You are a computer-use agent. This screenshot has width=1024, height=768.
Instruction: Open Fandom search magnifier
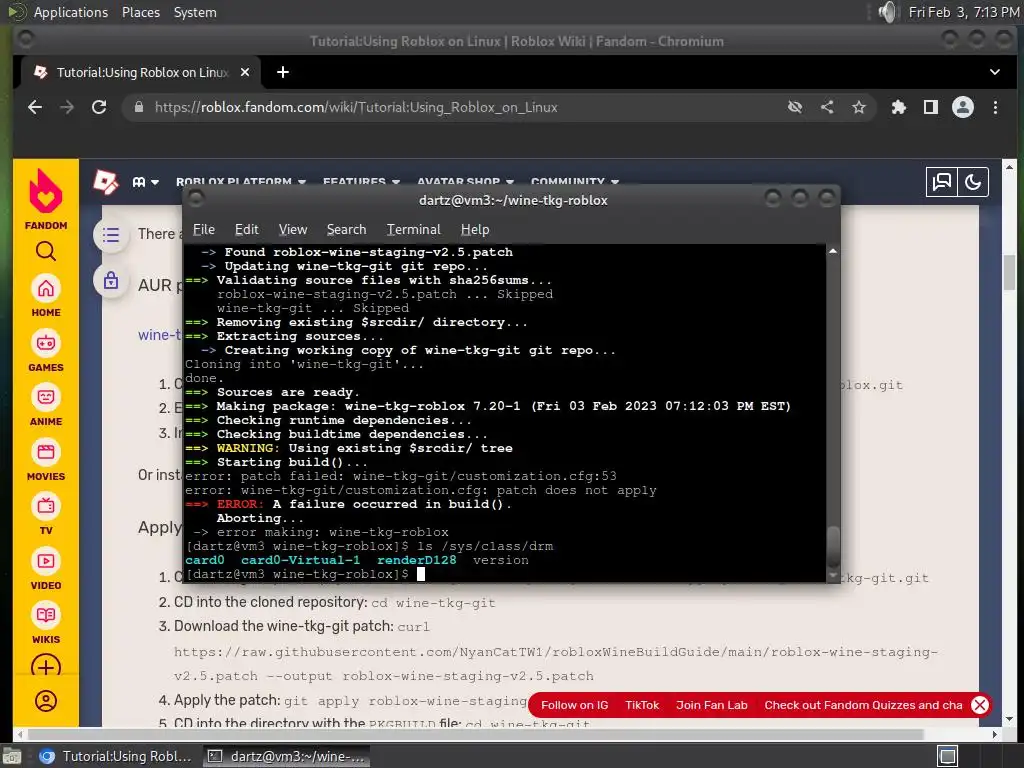(46, 251)
